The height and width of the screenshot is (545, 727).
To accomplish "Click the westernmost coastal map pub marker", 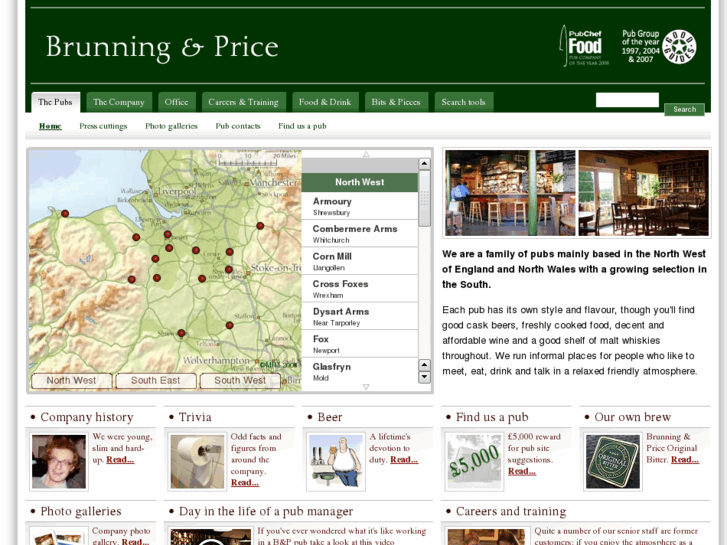I will coord(65,214).
